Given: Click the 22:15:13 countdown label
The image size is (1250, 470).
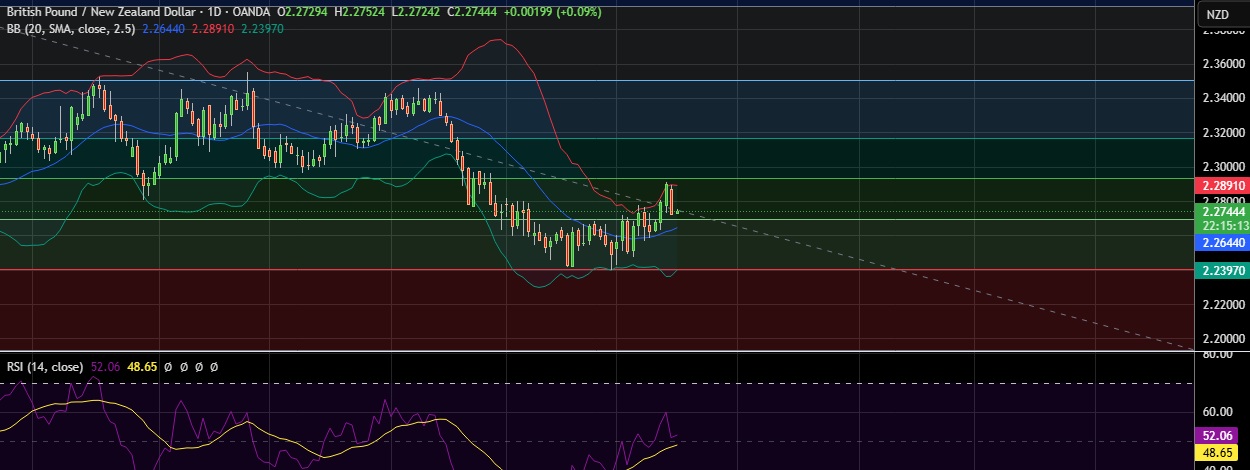Looking at the screenshot, I should coord(1223,226).
